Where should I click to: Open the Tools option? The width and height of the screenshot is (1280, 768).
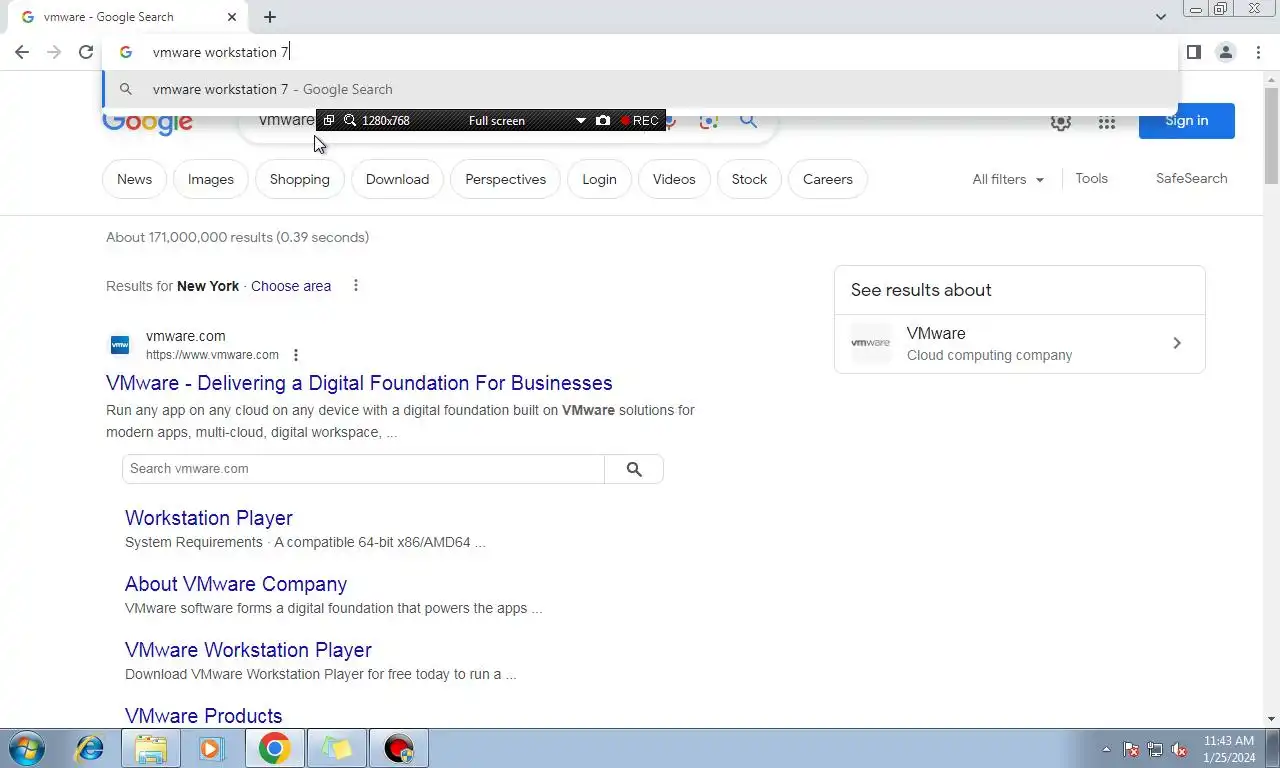[x=1091, y=178]
